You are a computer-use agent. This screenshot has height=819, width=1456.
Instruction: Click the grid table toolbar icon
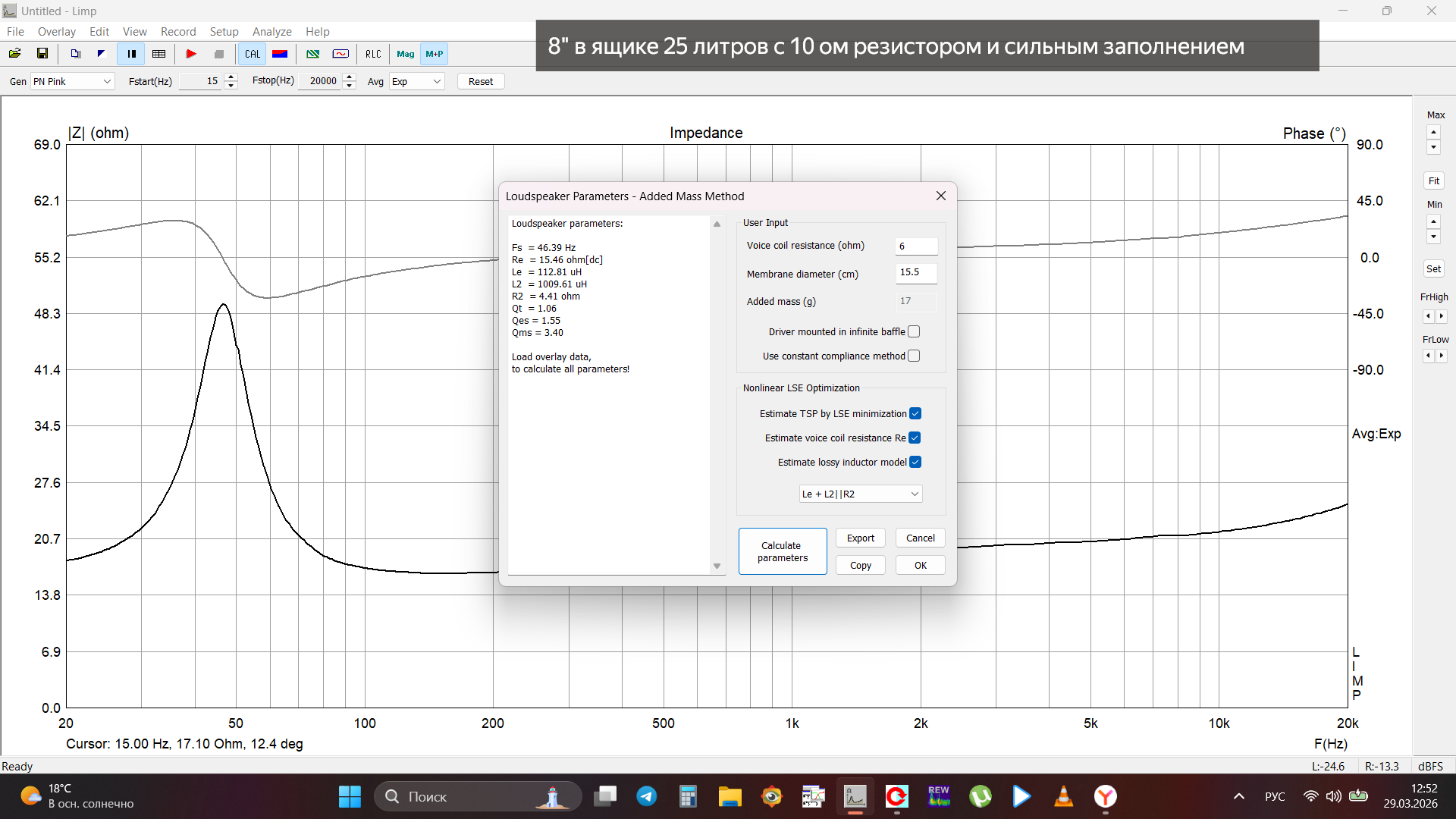pos(159,54)
